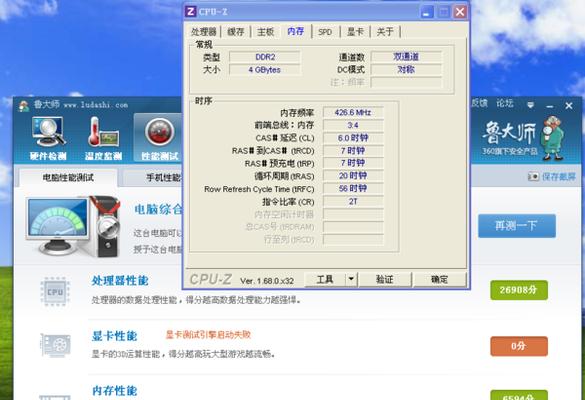585x400 pixels.
Task: Click 显卡测试引擎启动失败 error message
Action: click(208, 335)
